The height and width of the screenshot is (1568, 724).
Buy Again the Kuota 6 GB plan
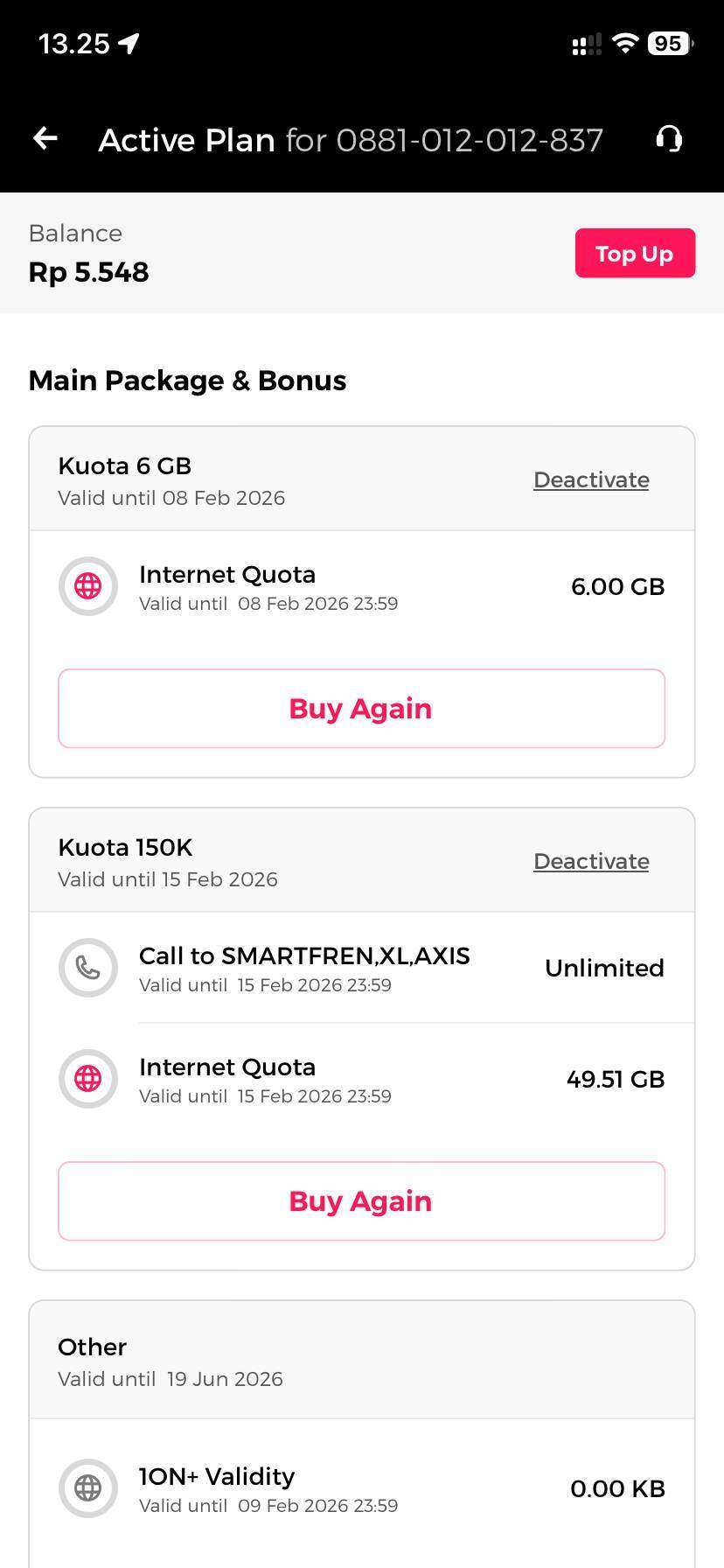pos(361,709)
